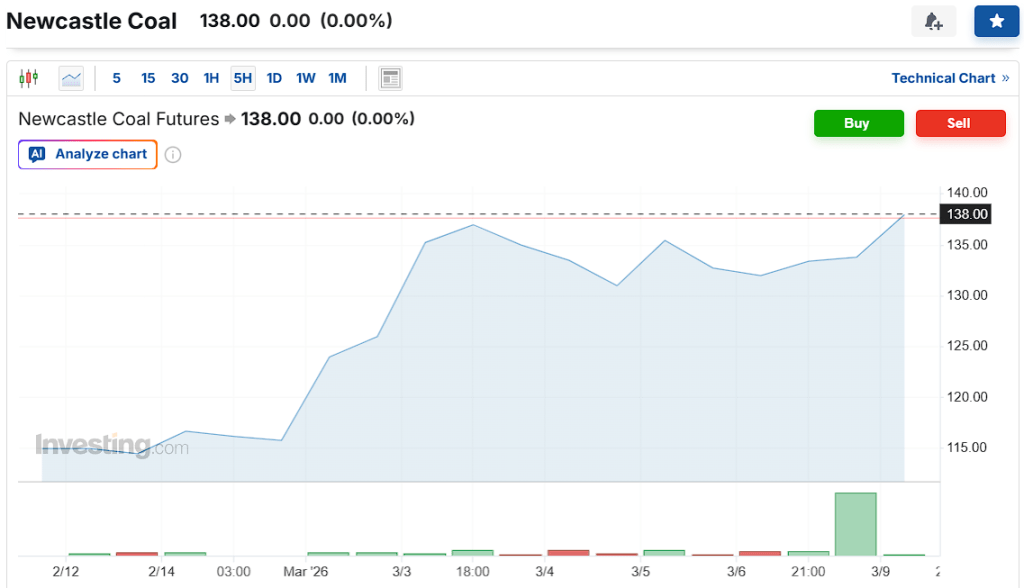Expand Technical Chart via double chevron
1024x588 pixels.
coord(1005,78)
